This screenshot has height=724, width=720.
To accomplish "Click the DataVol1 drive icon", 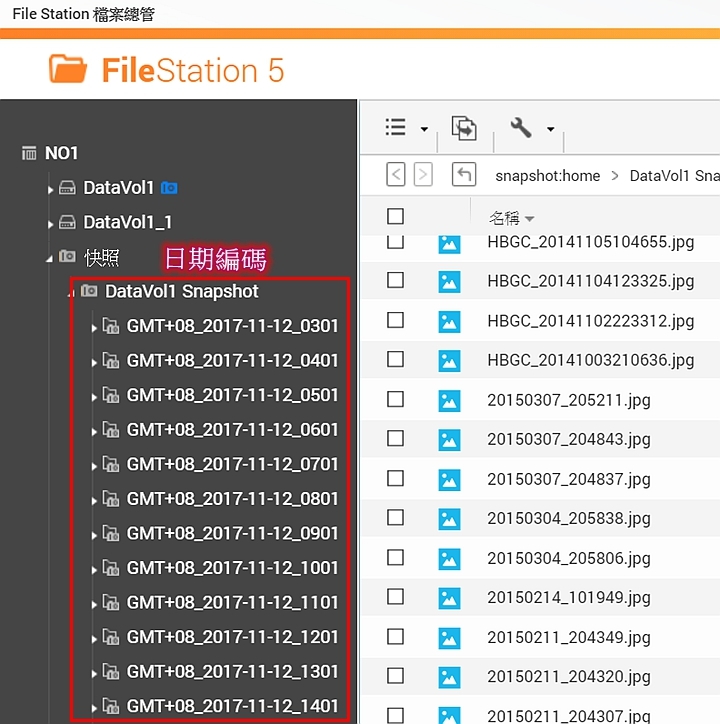I will tap(67, 188).
